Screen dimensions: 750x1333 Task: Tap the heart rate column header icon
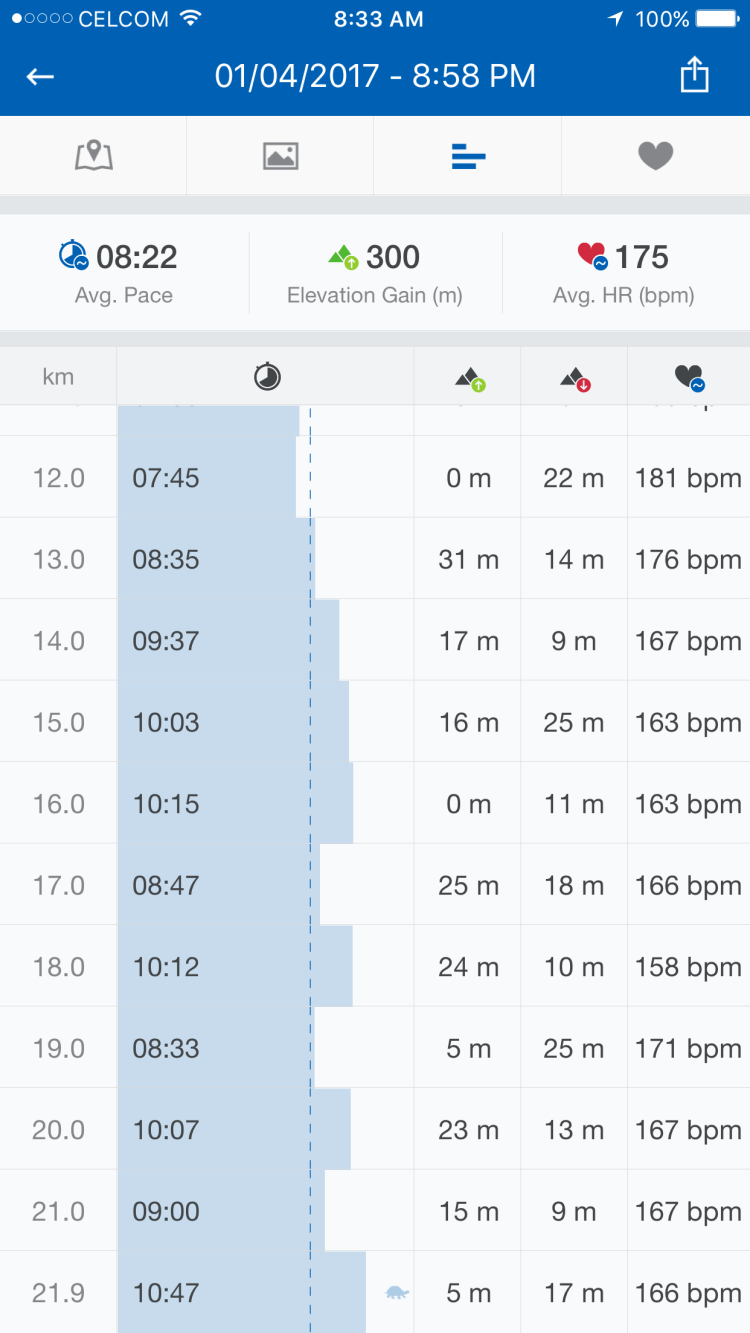point(689,378)
